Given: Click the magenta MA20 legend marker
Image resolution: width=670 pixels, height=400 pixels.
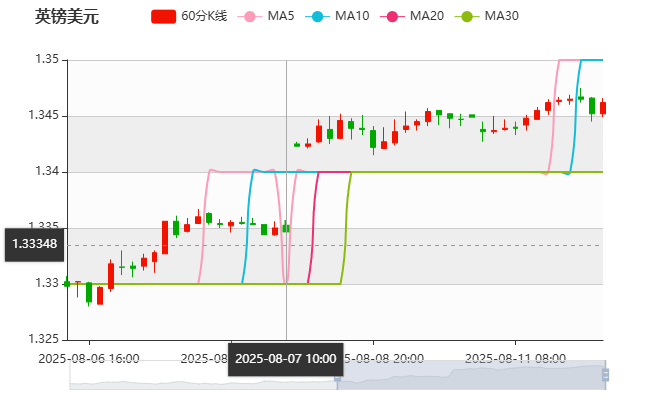Looking at the screenshot, I should tap(393, 16).
